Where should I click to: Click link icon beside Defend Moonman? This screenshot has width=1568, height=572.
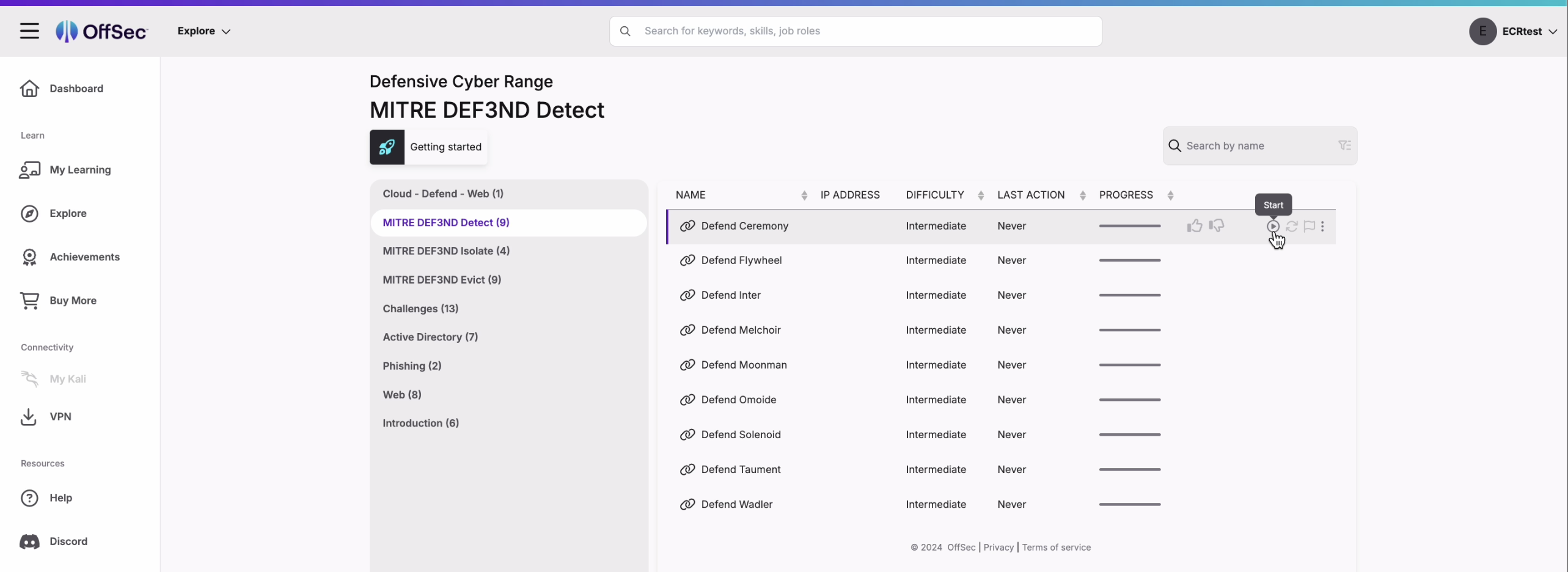click(687, 365)
